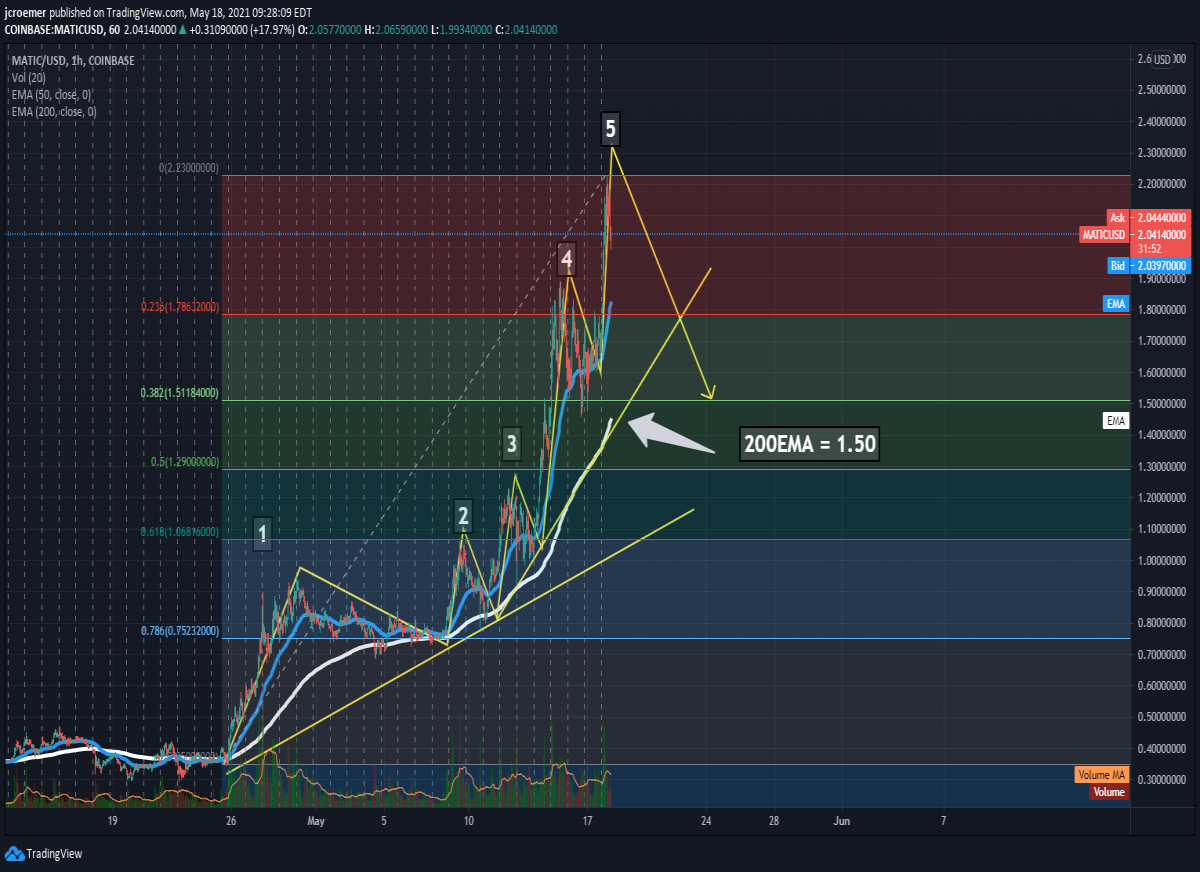Viewport: 1200px width, 872px height.
Task: Click the Vol (20) indicator legend
Action: click(x=29, y=78)
